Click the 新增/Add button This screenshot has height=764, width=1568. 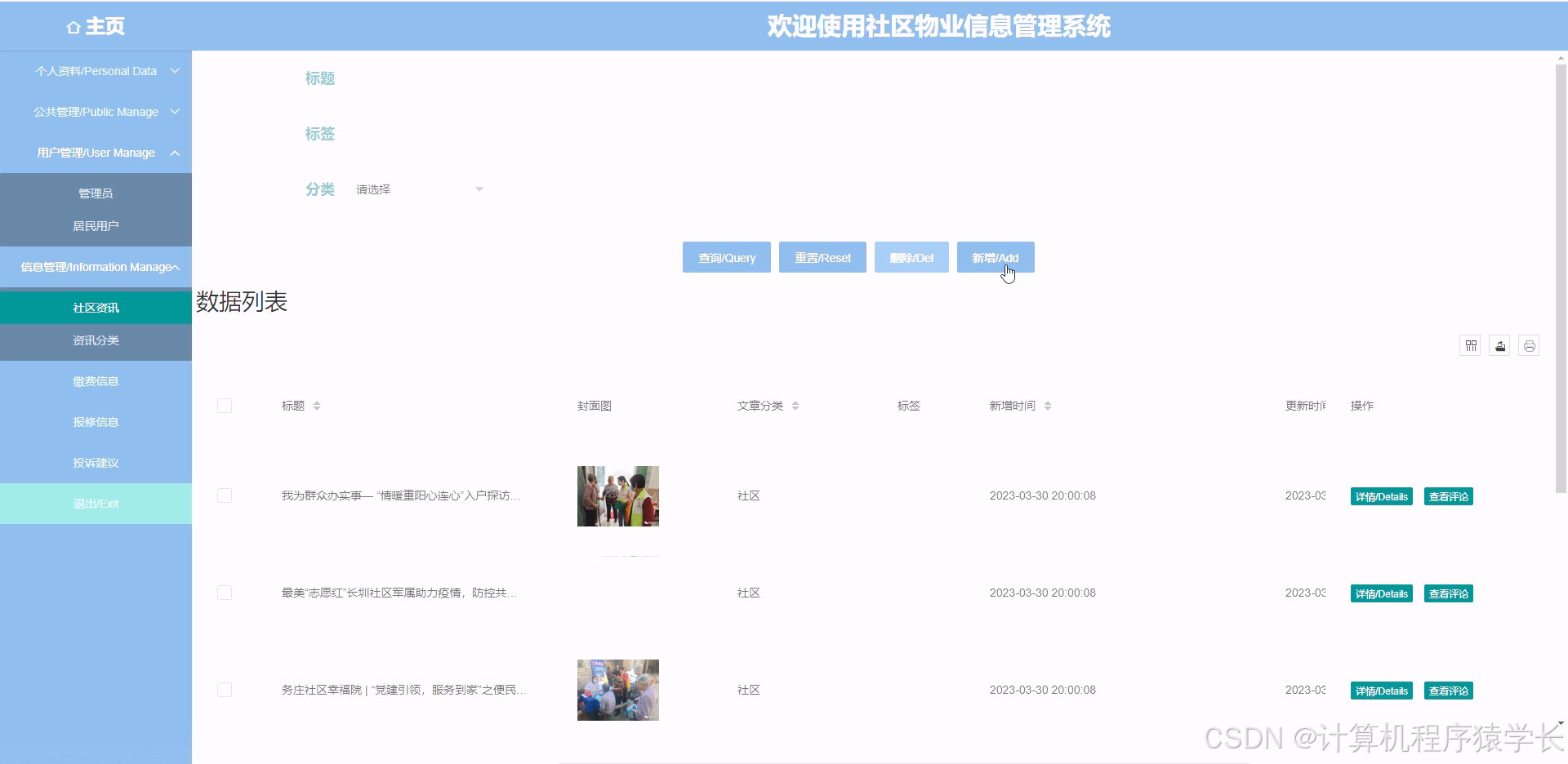996,258
